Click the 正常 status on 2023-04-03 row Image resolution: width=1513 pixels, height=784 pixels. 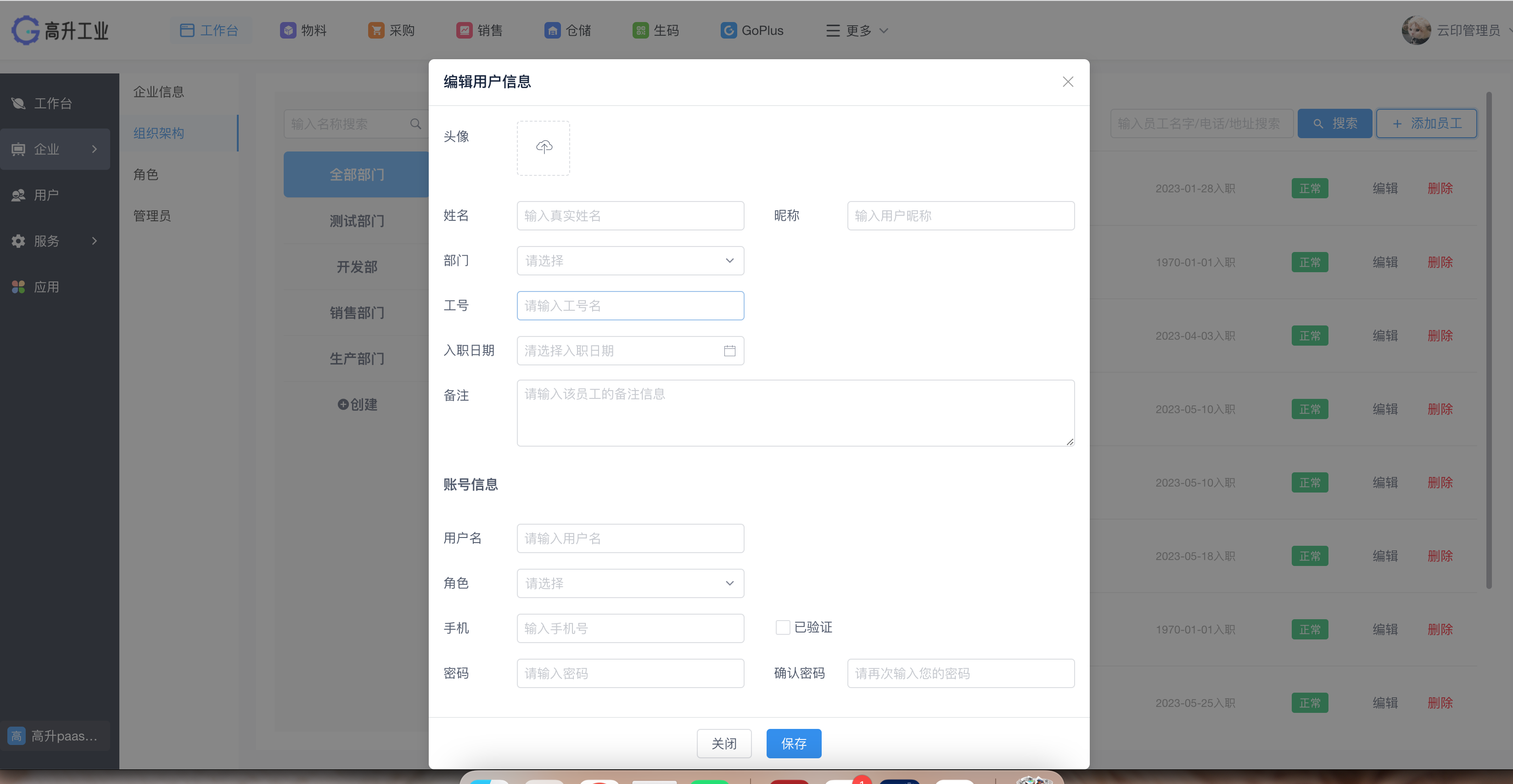coord(1310,336)
